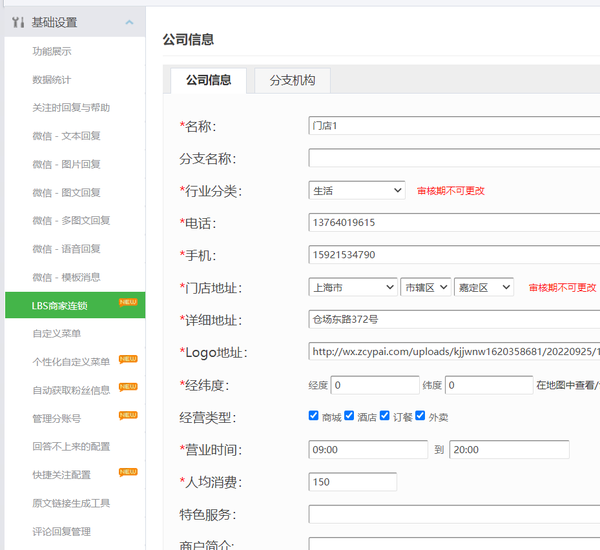This screenshot has height=550, width=600.
Task: Click the 审核期不可更改 note beside 门店地址
Action: 562,287
